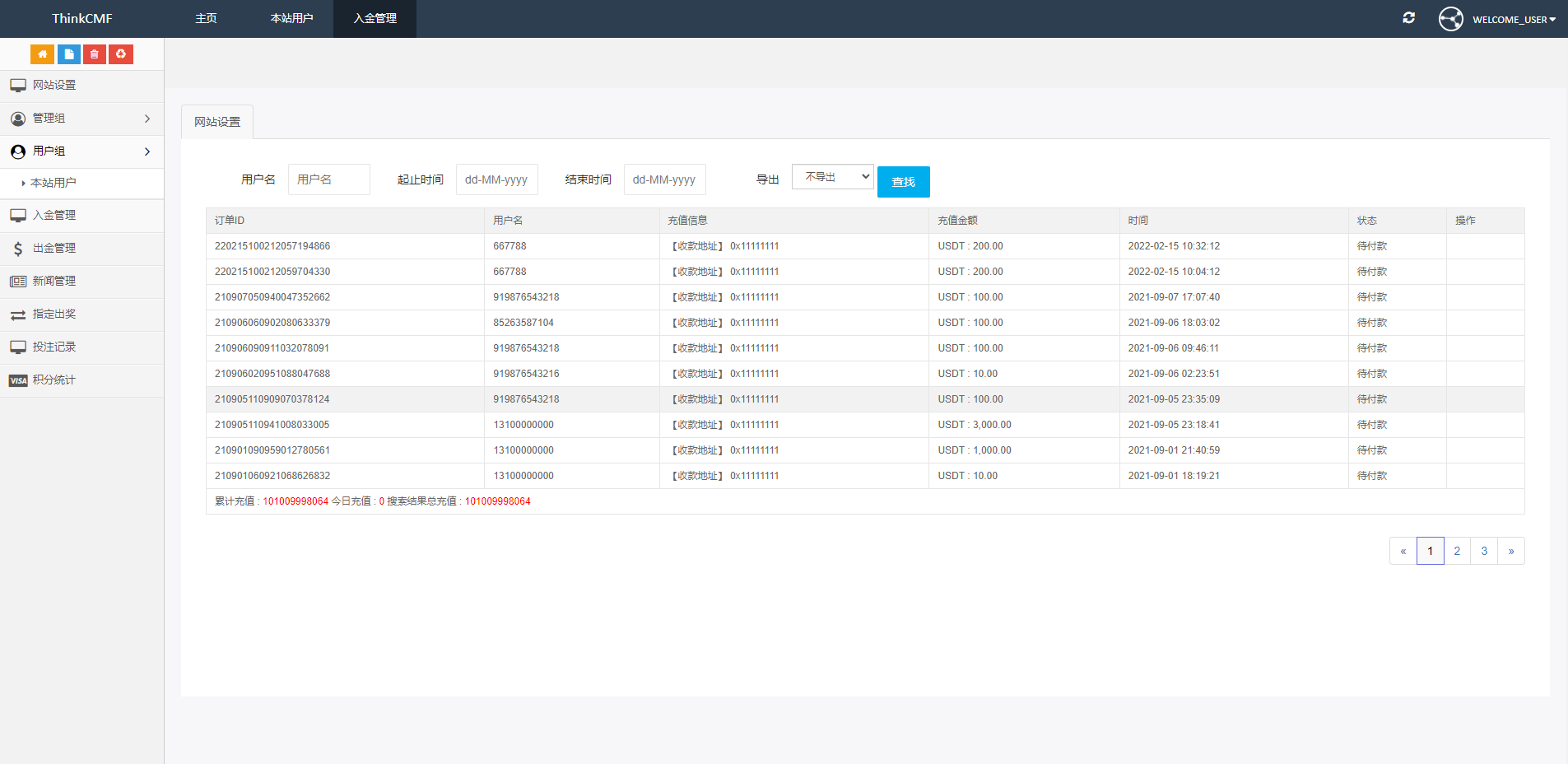1568x764 pixels.
Task: Expand the 管理组 sidebar group
Action: click(x=81, y=119)
